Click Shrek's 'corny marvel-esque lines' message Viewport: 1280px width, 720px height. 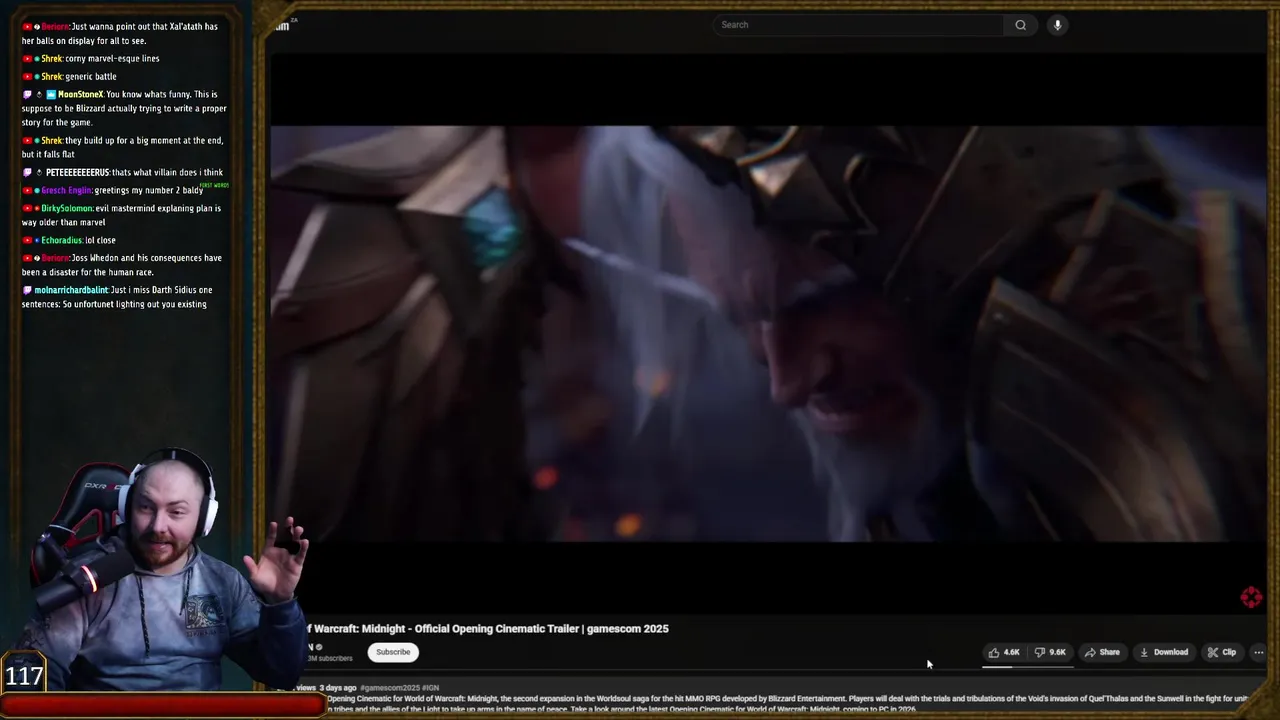coord(112,59)
